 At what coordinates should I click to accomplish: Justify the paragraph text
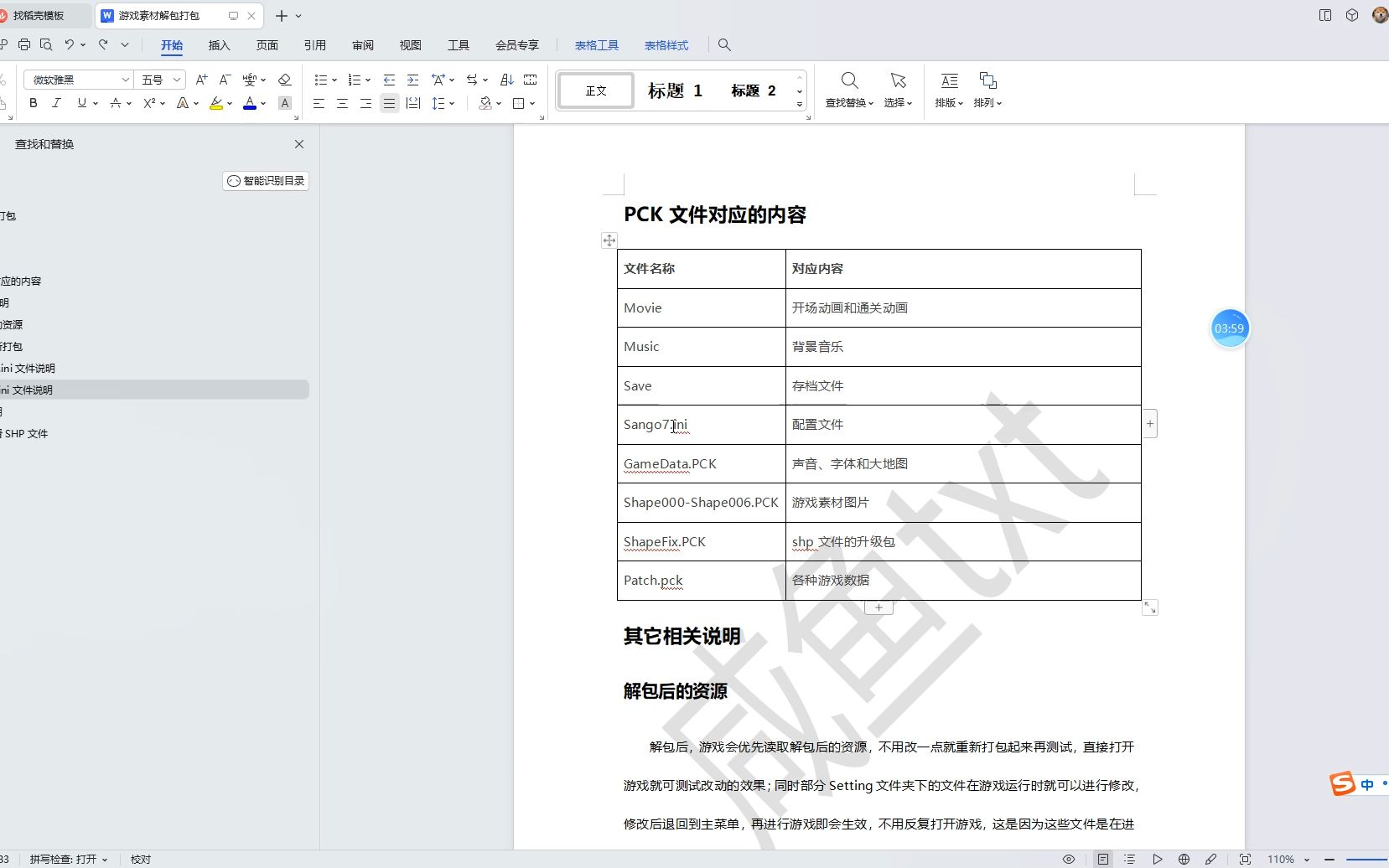(x=389, y=103)
